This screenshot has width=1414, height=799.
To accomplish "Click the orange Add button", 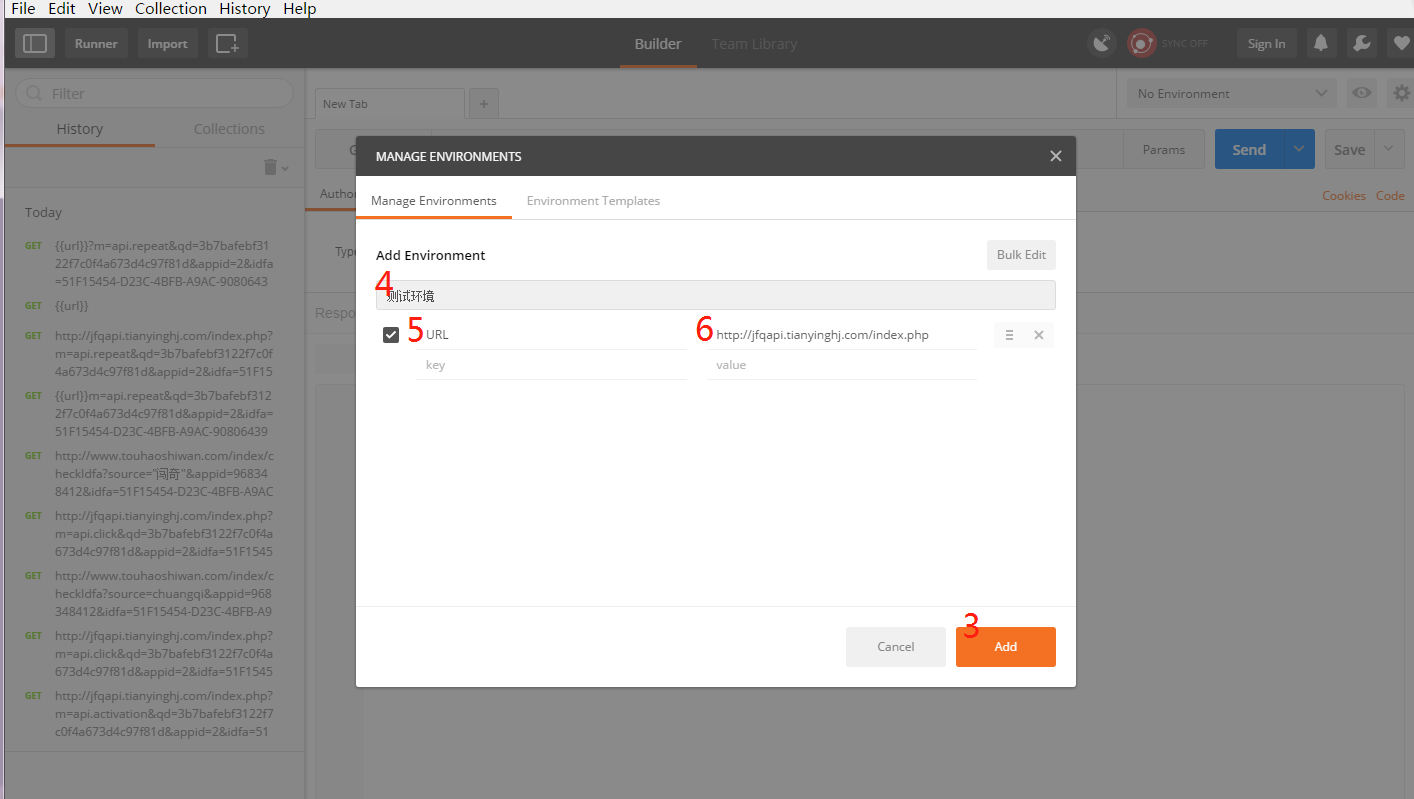I will (1006, 647).
